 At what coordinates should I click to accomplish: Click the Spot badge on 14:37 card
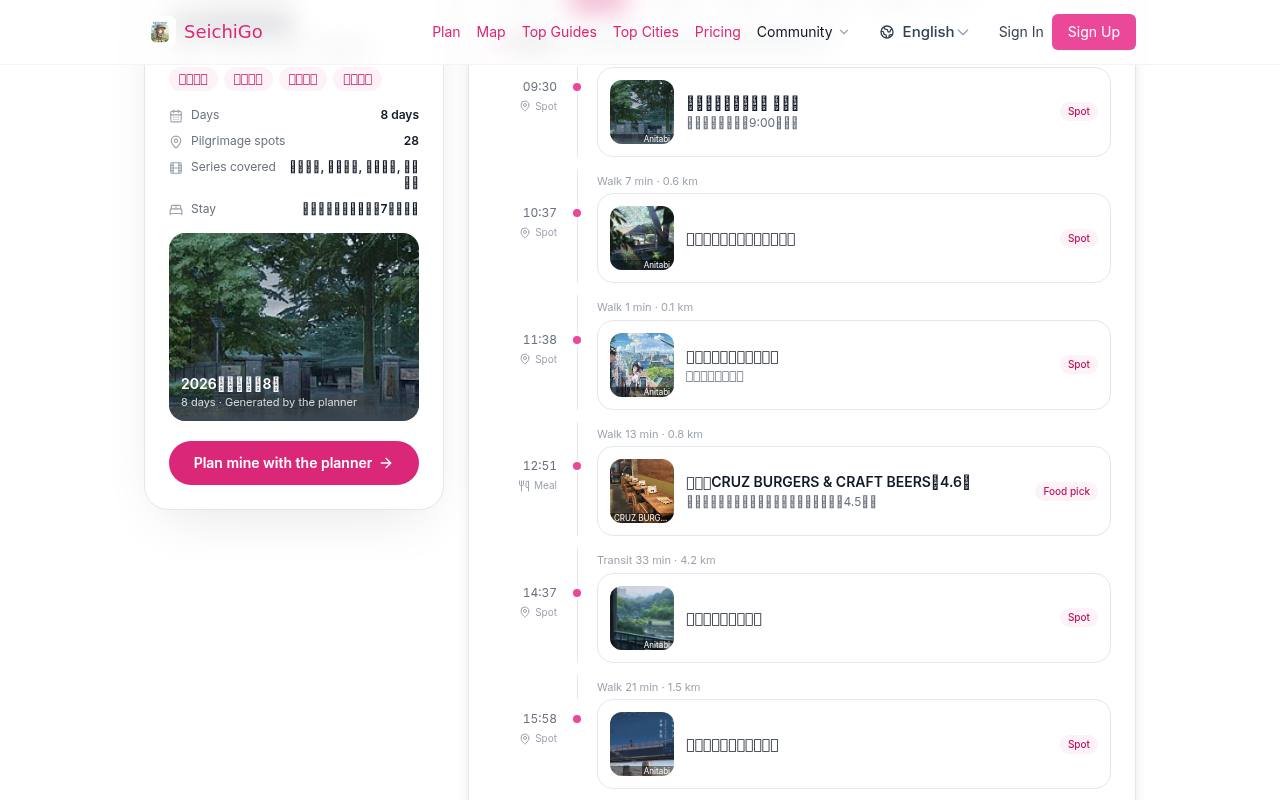pyautogui.click(x=1078, y=618)
